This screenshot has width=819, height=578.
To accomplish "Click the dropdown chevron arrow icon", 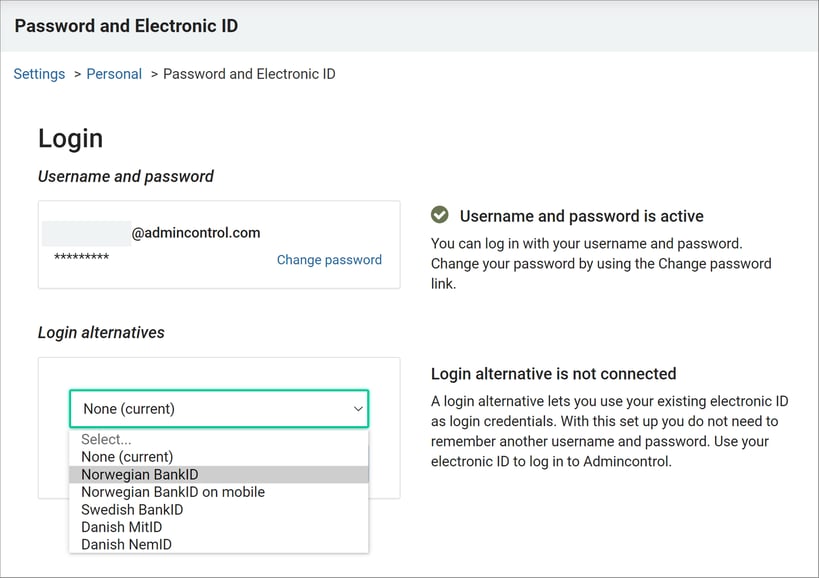I will [358, 409].
